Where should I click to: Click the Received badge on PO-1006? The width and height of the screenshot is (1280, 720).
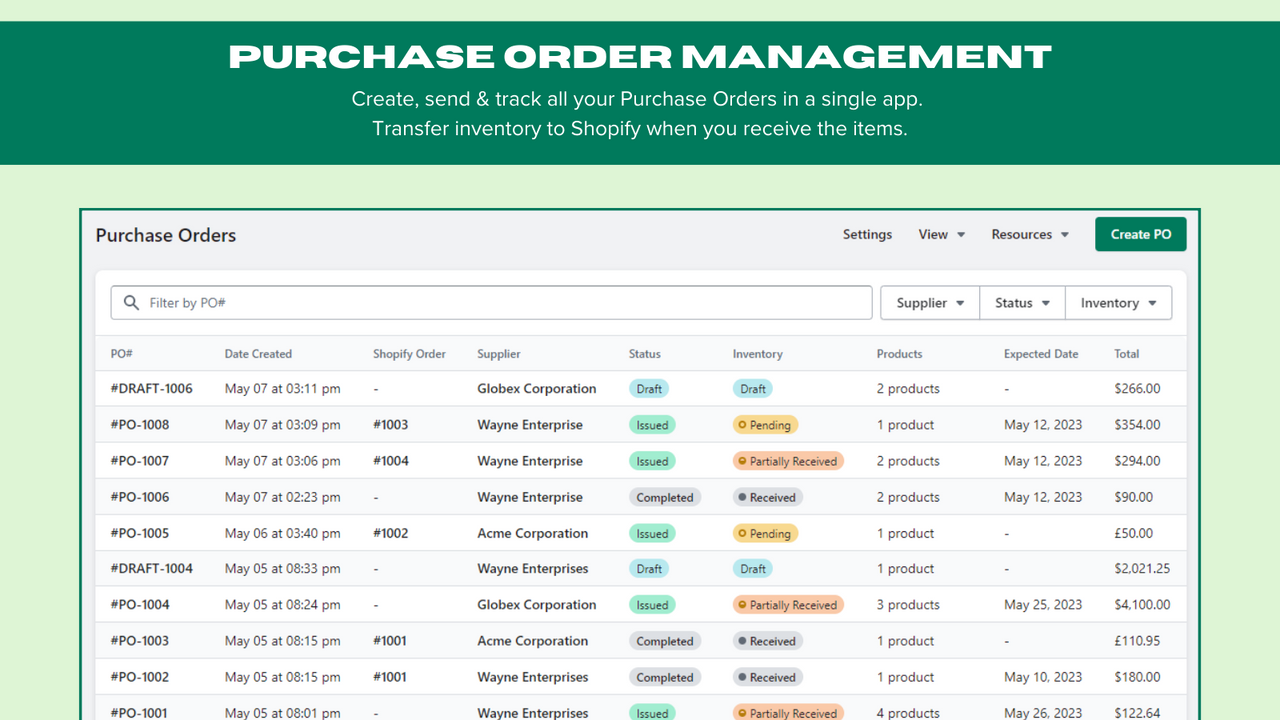(767, 496)
